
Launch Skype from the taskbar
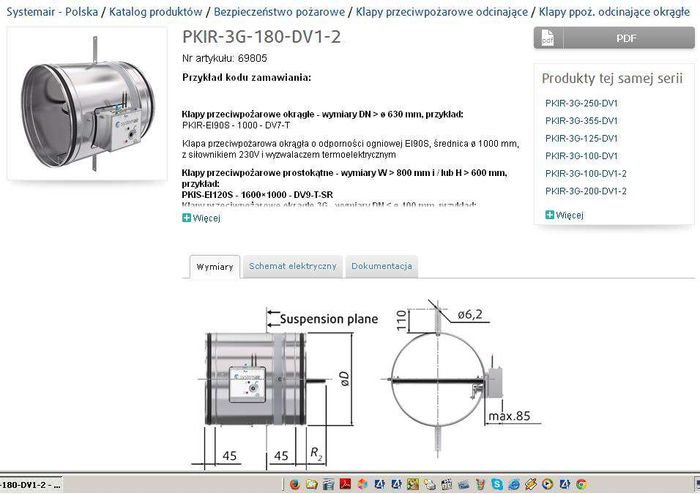pyautogui.click(x=497, y=484)
